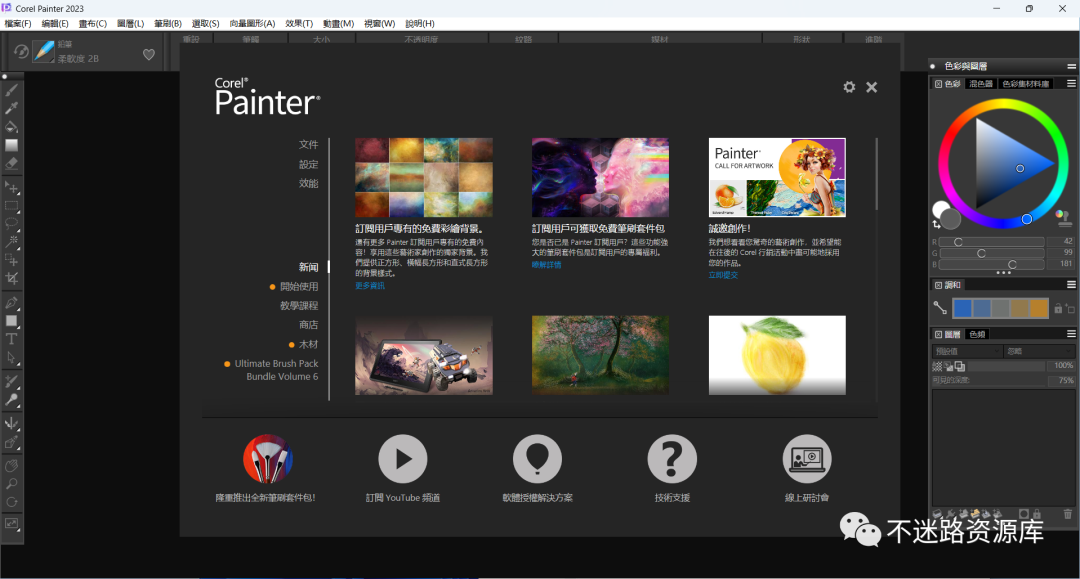The image size is (1080, 579).
Task: Click the clone color stamp icon
Action: click(1063, 218)
